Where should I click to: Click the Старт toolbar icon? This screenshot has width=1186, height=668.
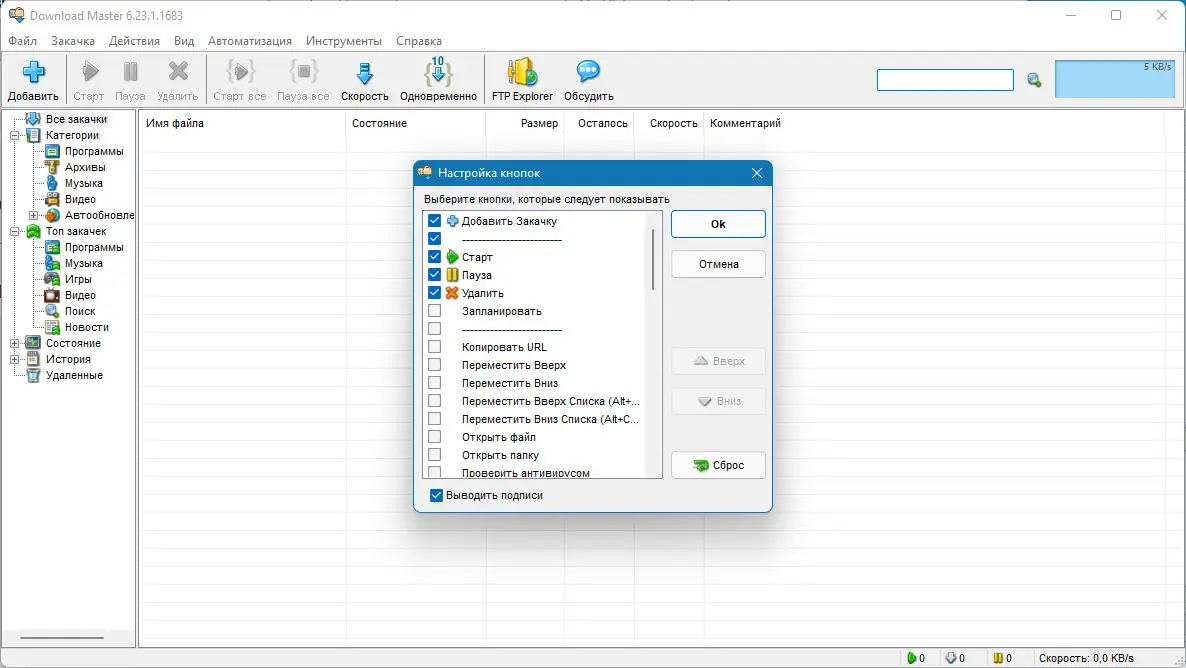(89, 79)
